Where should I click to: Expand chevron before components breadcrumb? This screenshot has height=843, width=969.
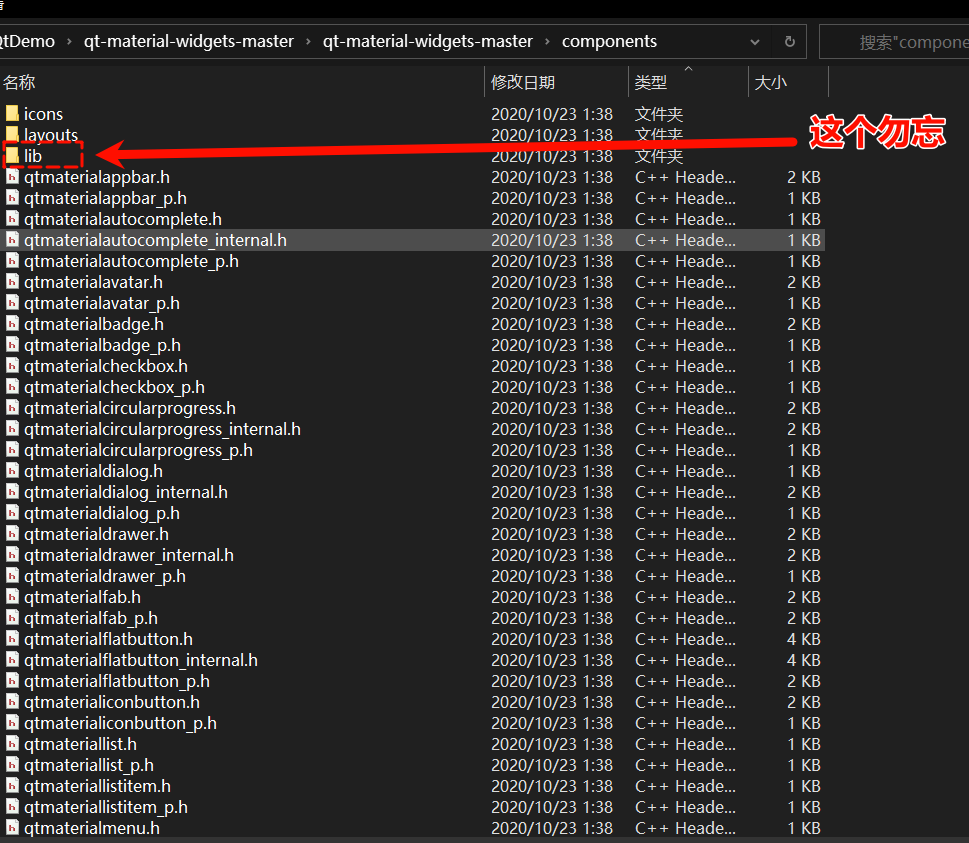(547, 41)
